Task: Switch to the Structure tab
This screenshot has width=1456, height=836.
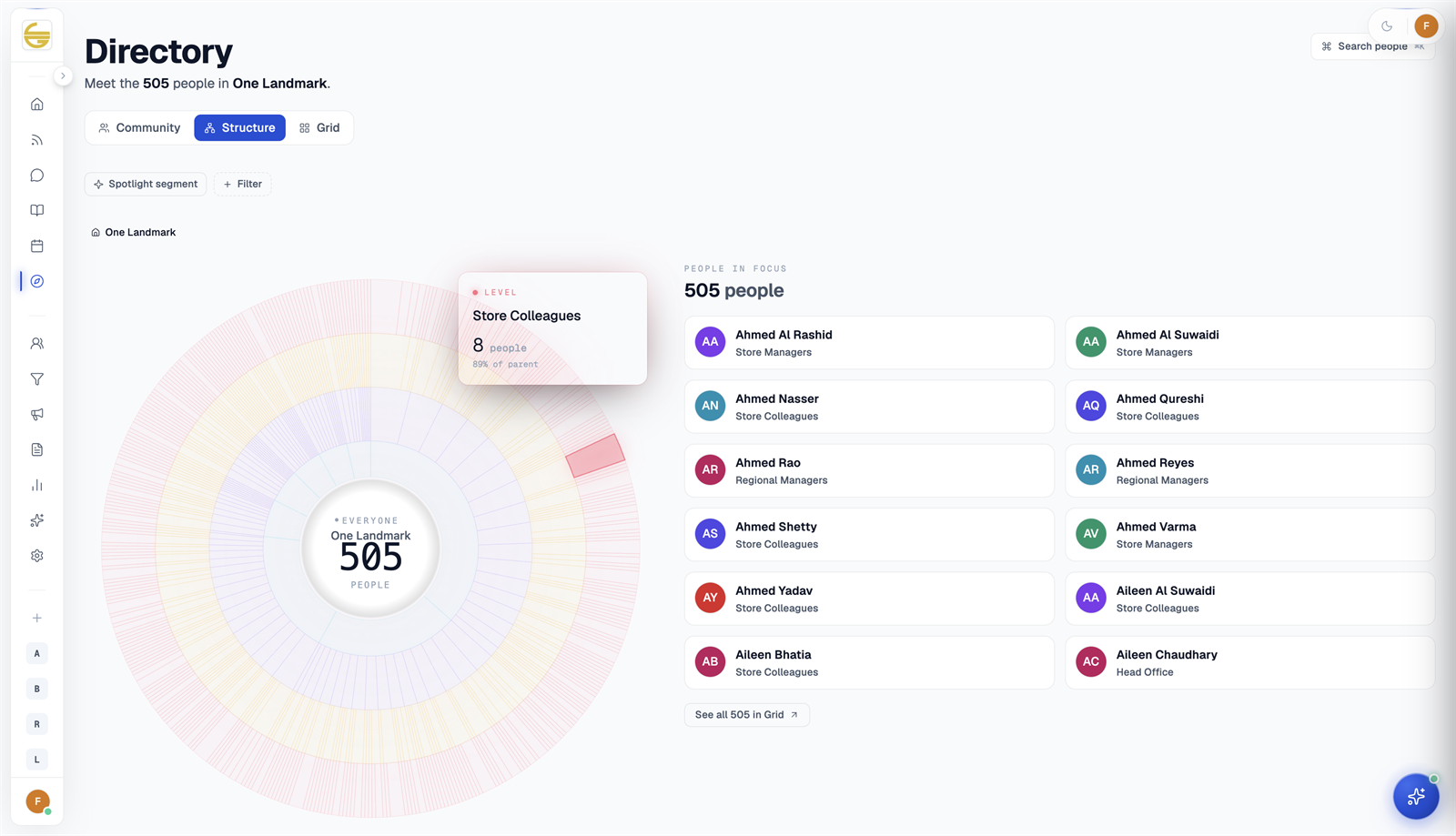Action: (239, 128)
